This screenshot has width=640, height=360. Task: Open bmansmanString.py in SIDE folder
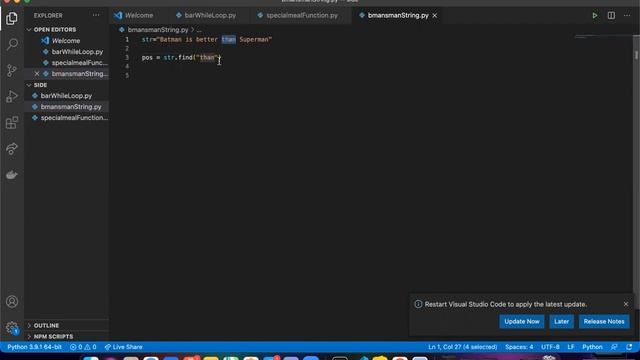click(x=71, y=107)
